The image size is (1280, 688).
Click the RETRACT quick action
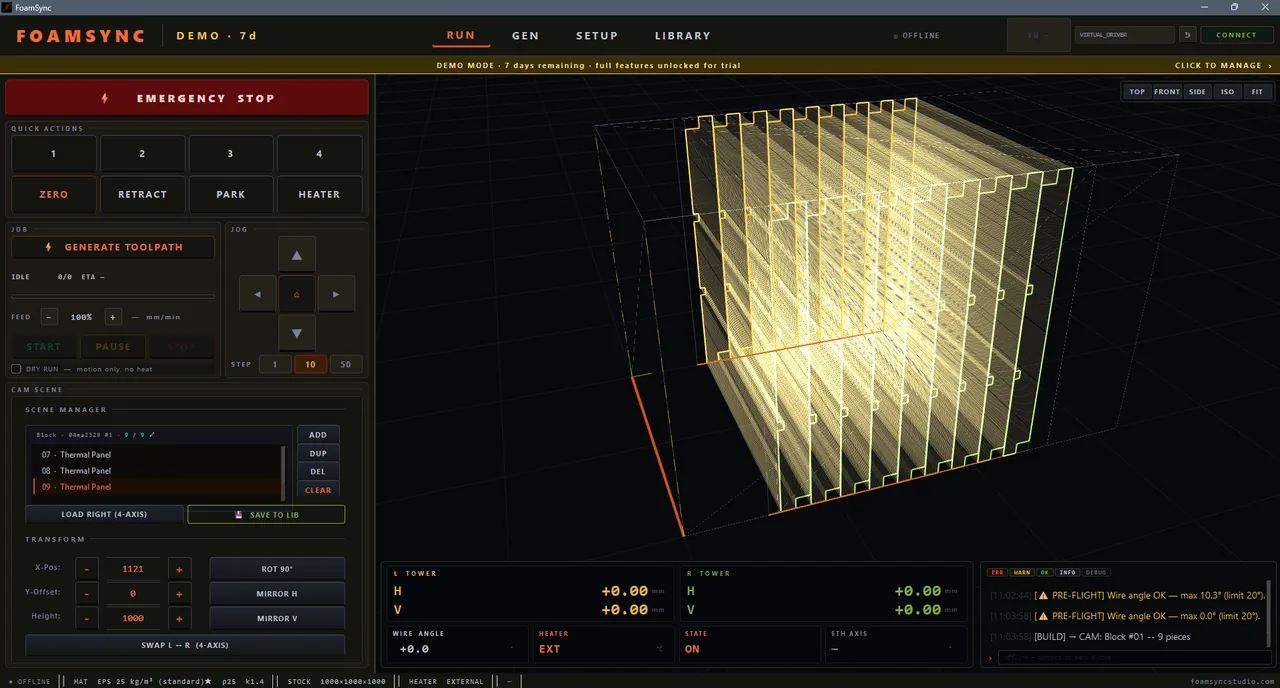click(142, 194)
